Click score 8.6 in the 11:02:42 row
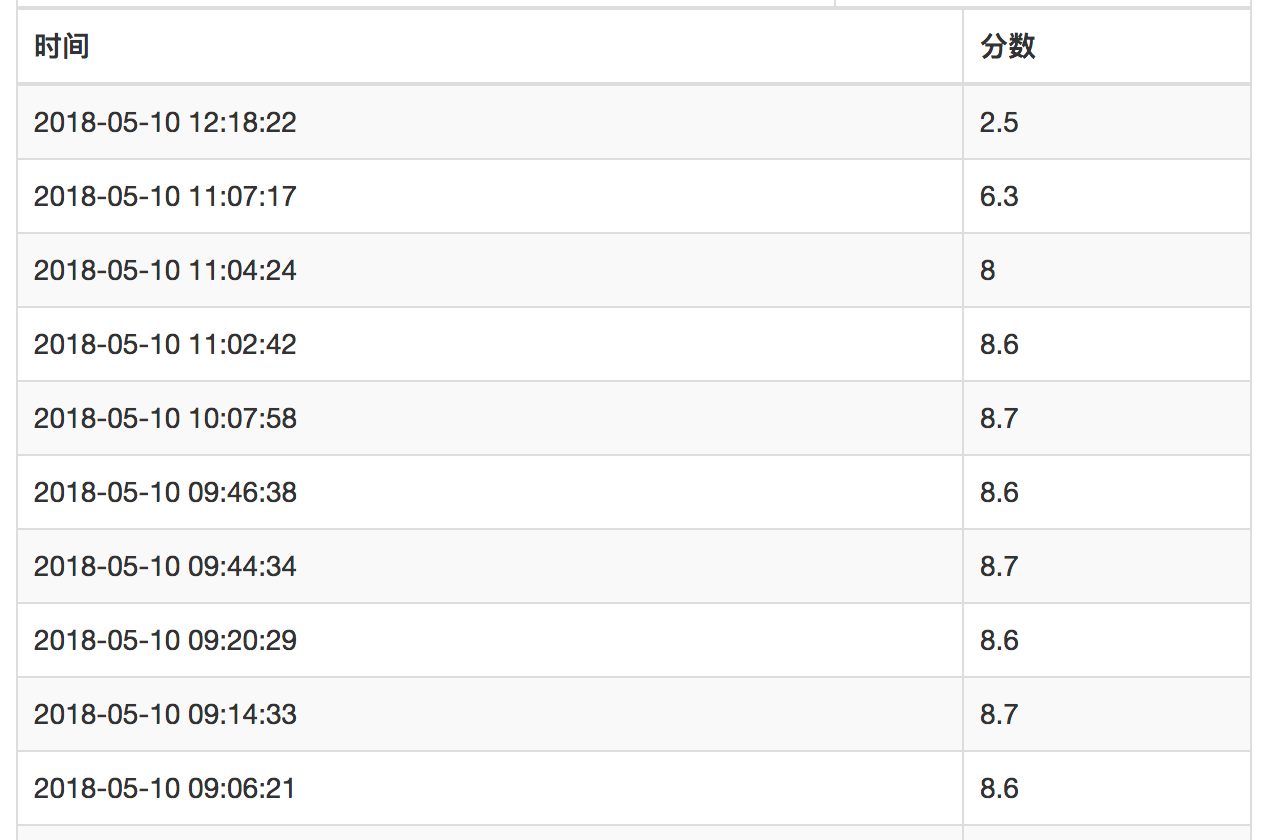Viewport: 1268px width, 840px height. [x=1106, y=344]
